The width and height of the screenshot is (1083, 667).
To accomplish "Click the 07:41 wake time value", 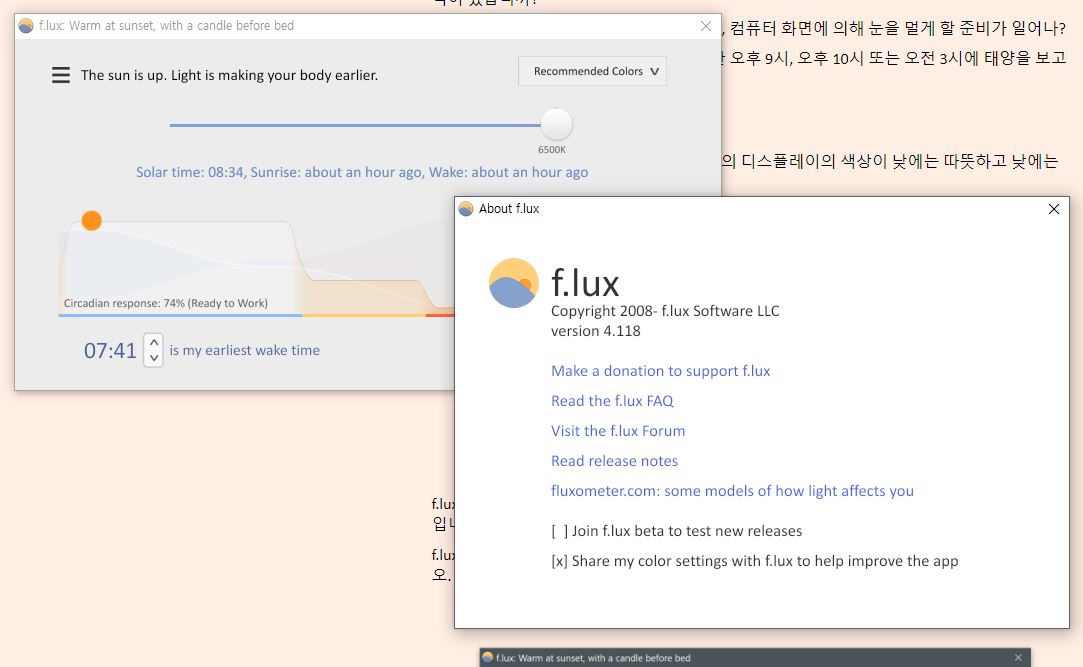I will click(111, 351).
